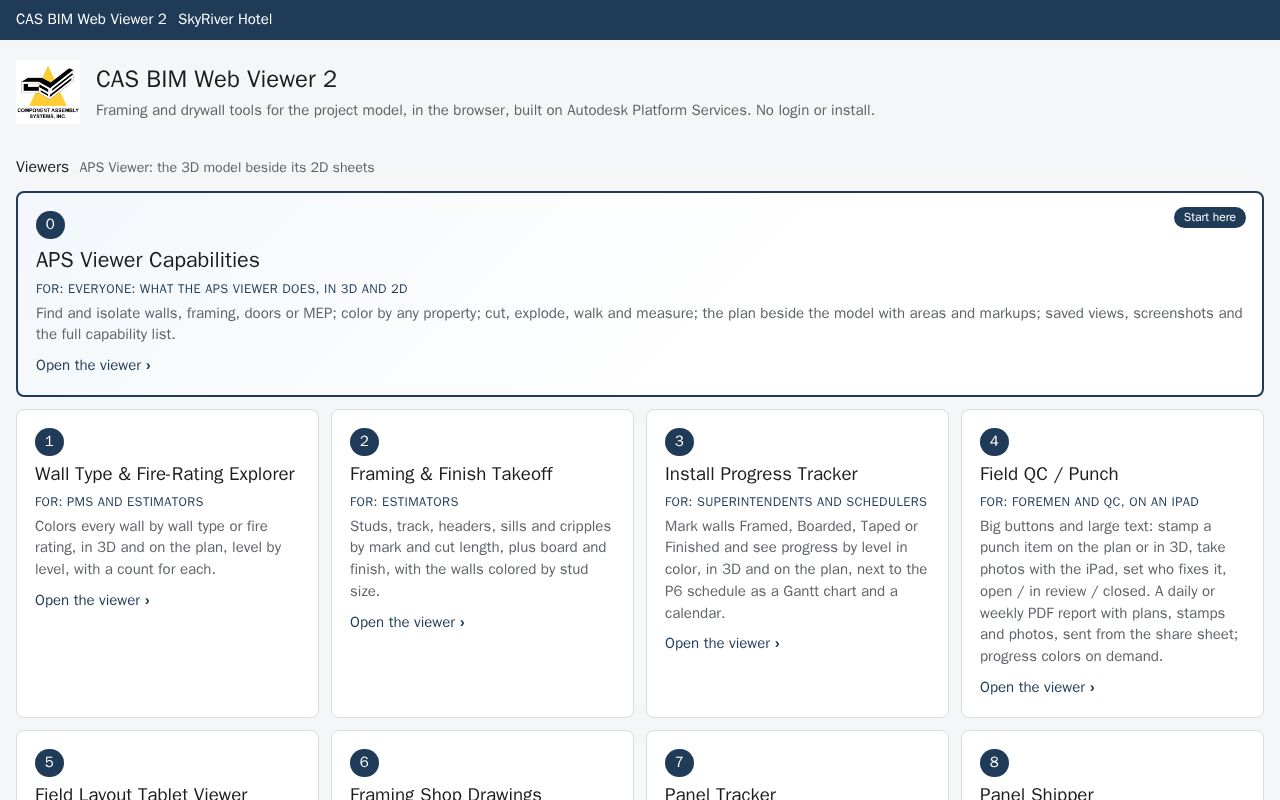Click the number 5 badge on Field Layout card
The width and height of the screenshot is (1280, 800).
(49, 763)
